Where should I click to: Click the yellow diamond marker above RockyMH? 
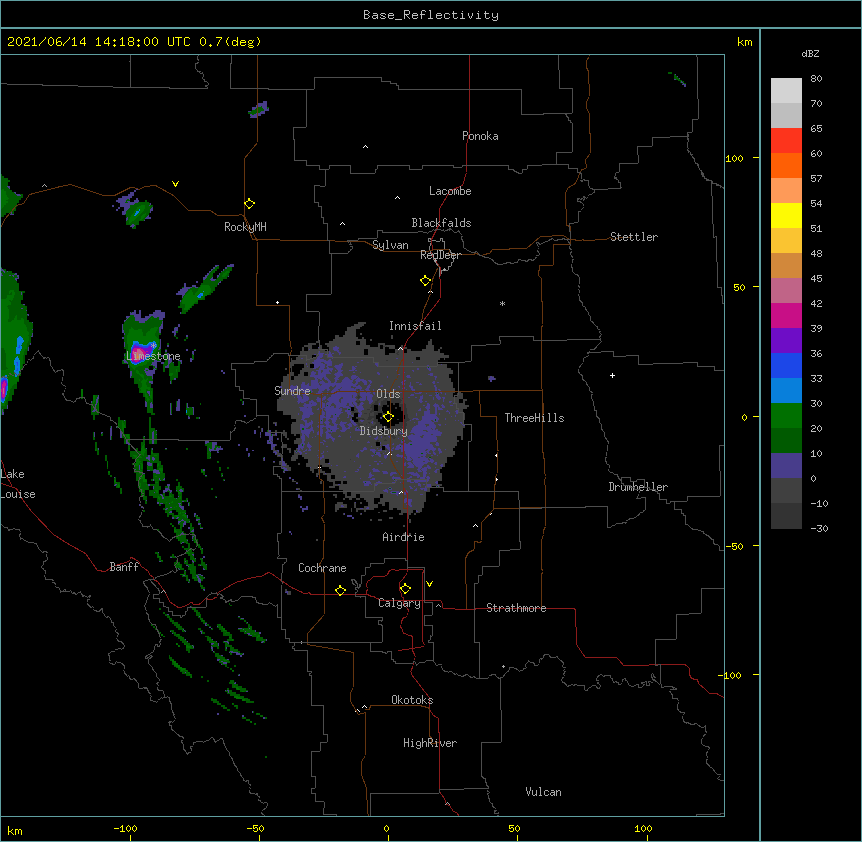tap(249, 204)
